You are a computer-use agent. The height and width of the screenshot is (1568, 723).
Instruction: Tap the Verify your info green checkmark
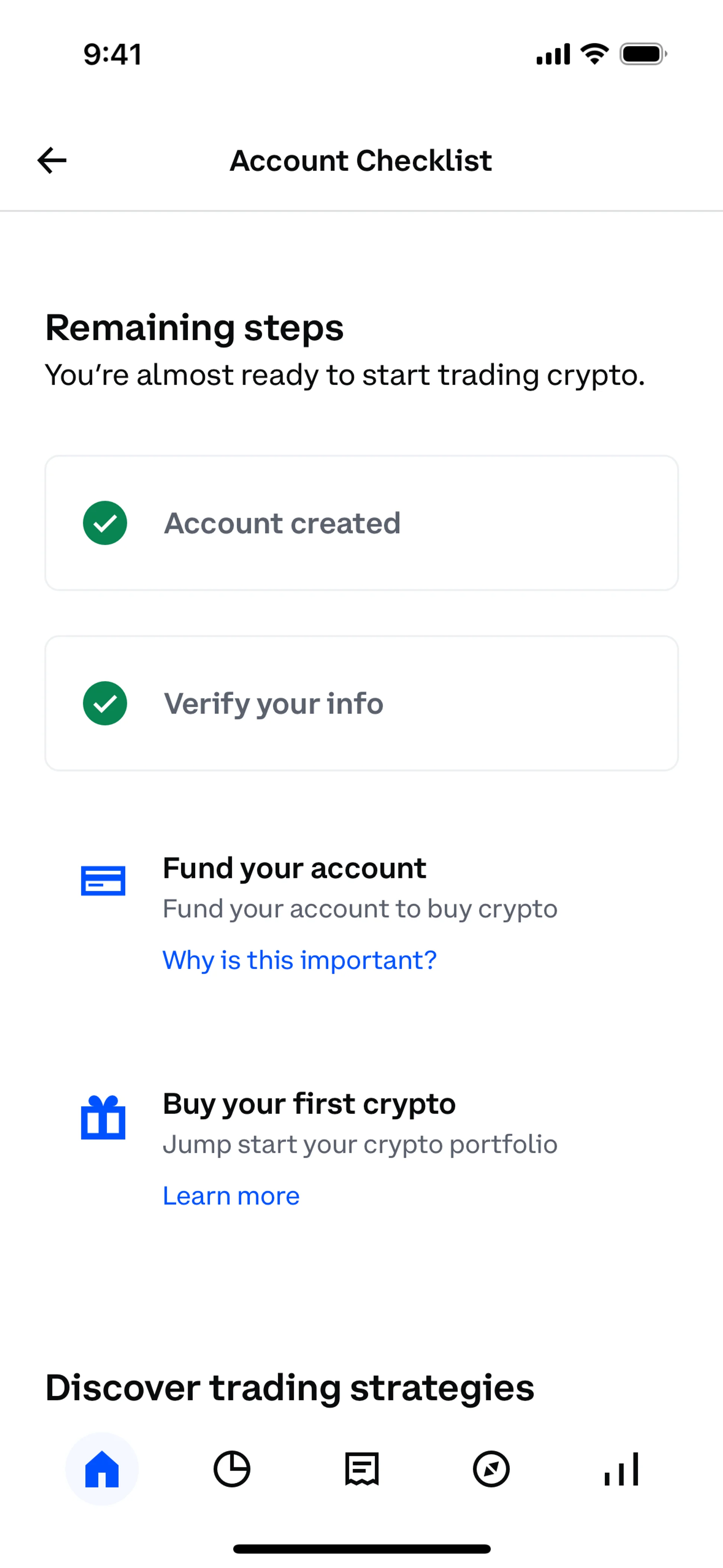105,703
